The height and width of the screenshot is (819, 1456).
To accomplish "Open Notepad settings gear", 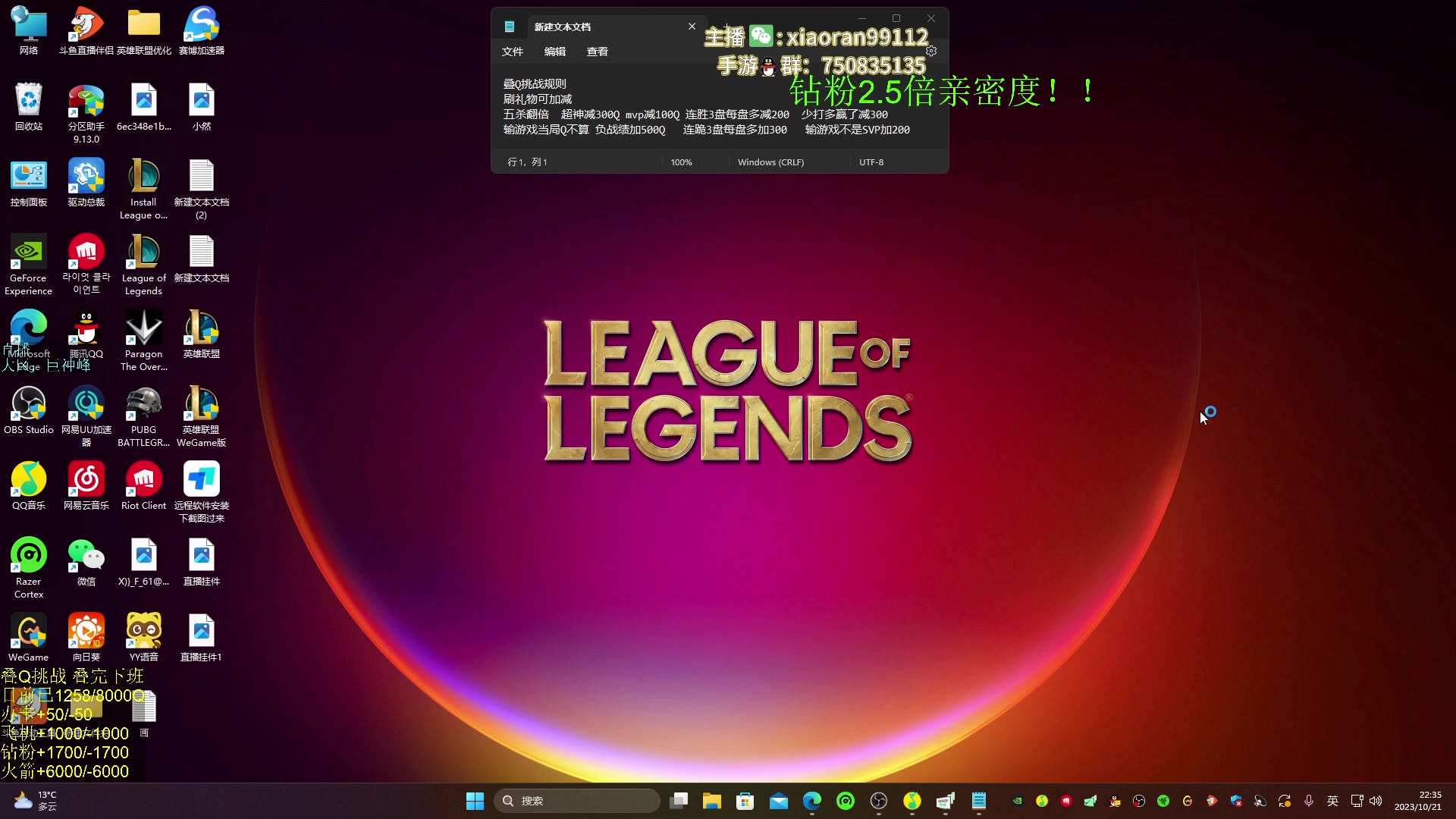I will [x=931, y=51].
